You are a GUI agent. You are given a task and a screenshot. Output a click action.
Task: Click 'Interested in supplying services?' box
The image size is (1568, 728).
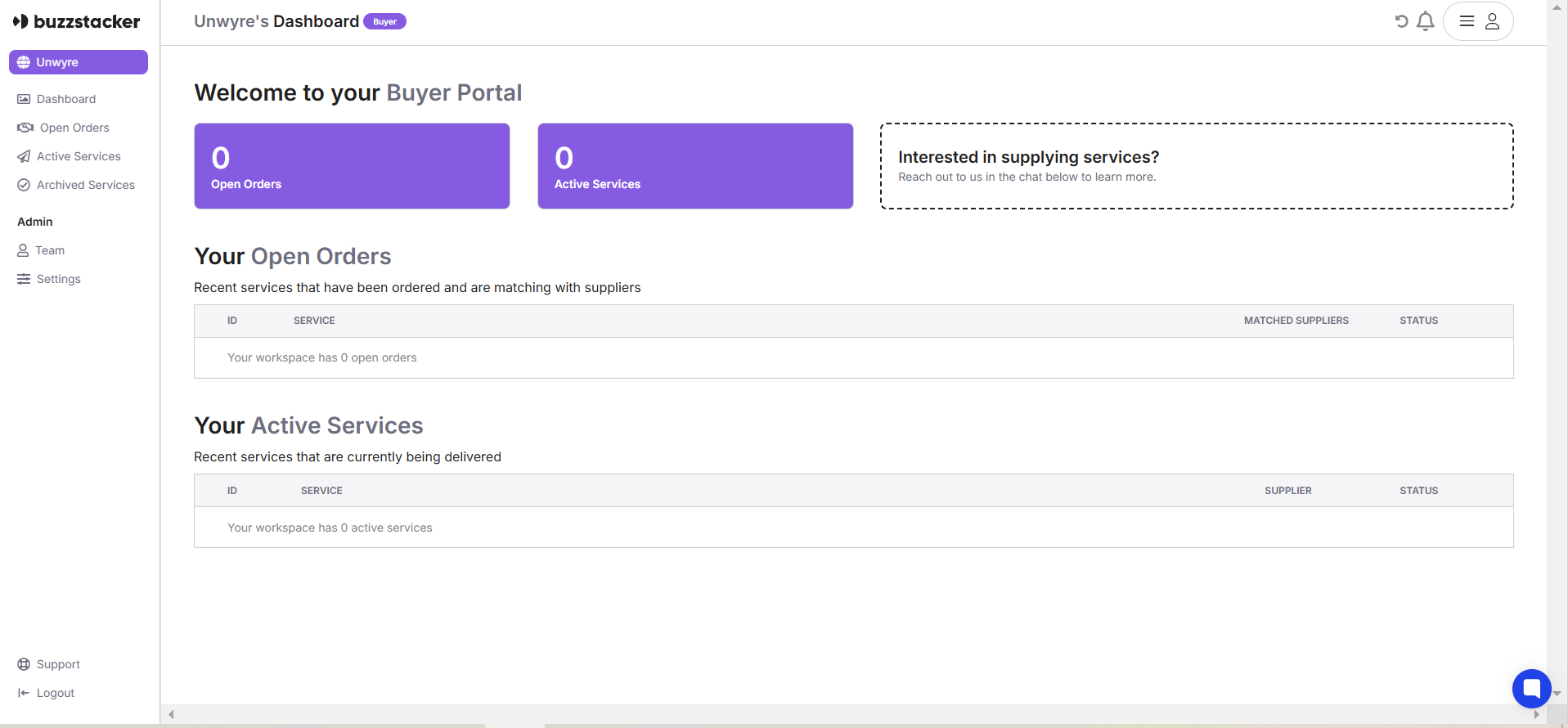(x=1197, y=166)
